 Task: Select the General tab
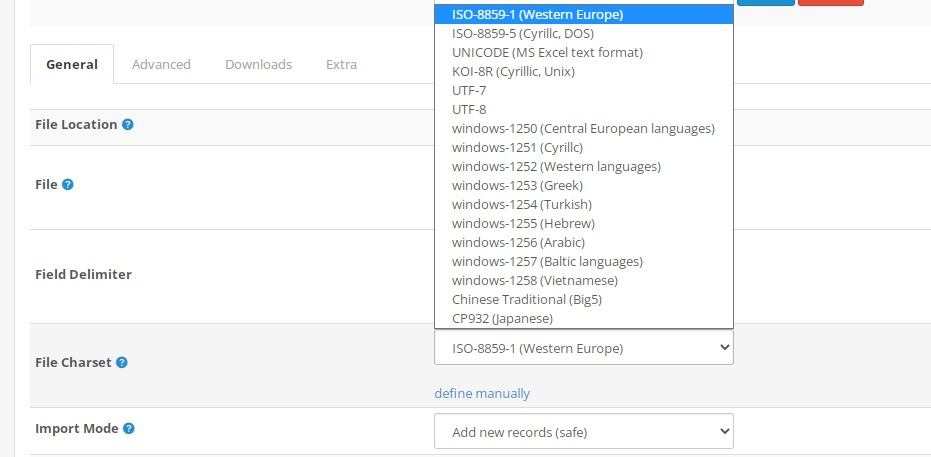click(x=72, y=64)
